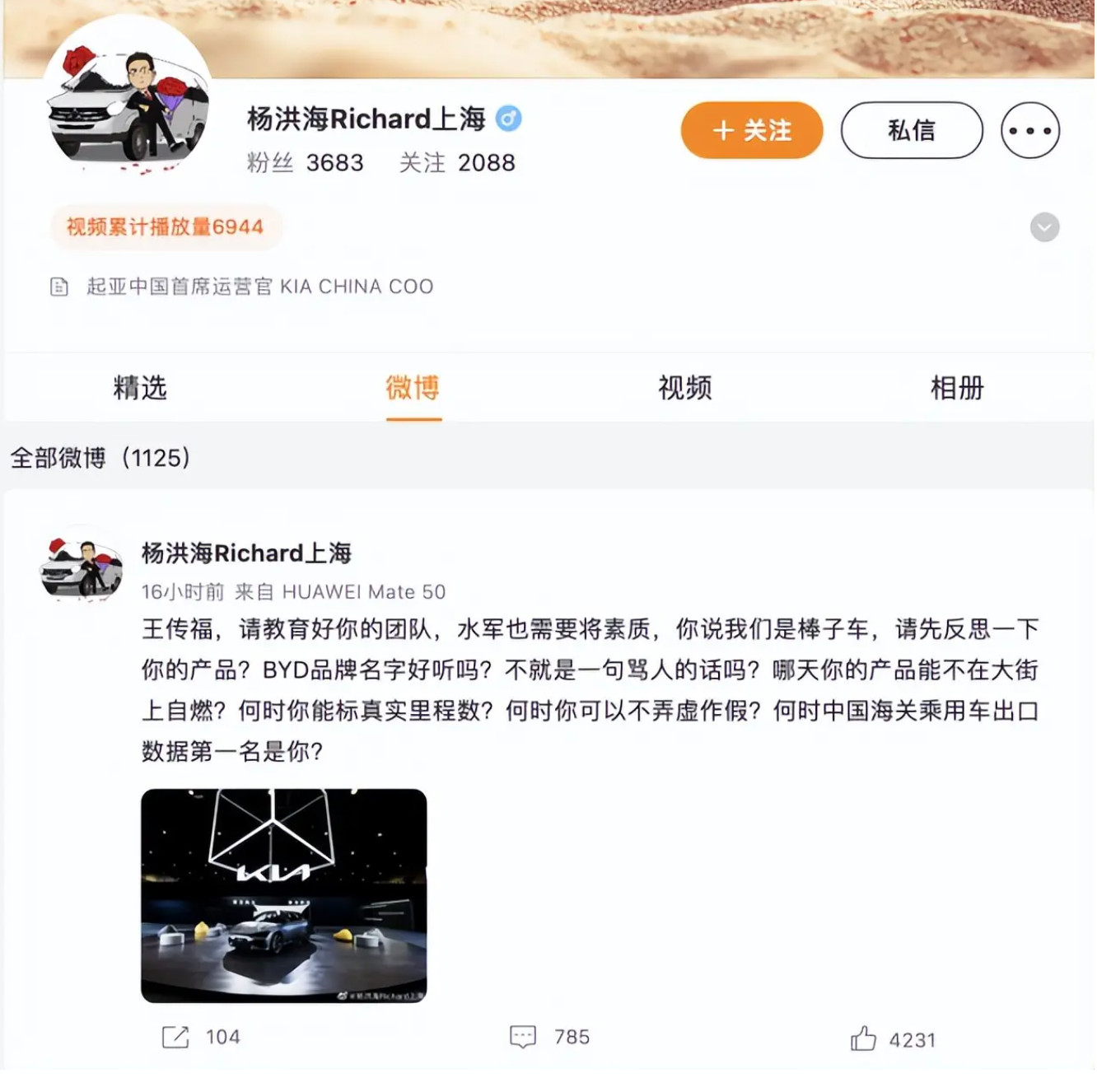Click the blue verified gender badge
This screenshot has width=1097, height=1092.
pyautogui.click(x=508, y=119)
